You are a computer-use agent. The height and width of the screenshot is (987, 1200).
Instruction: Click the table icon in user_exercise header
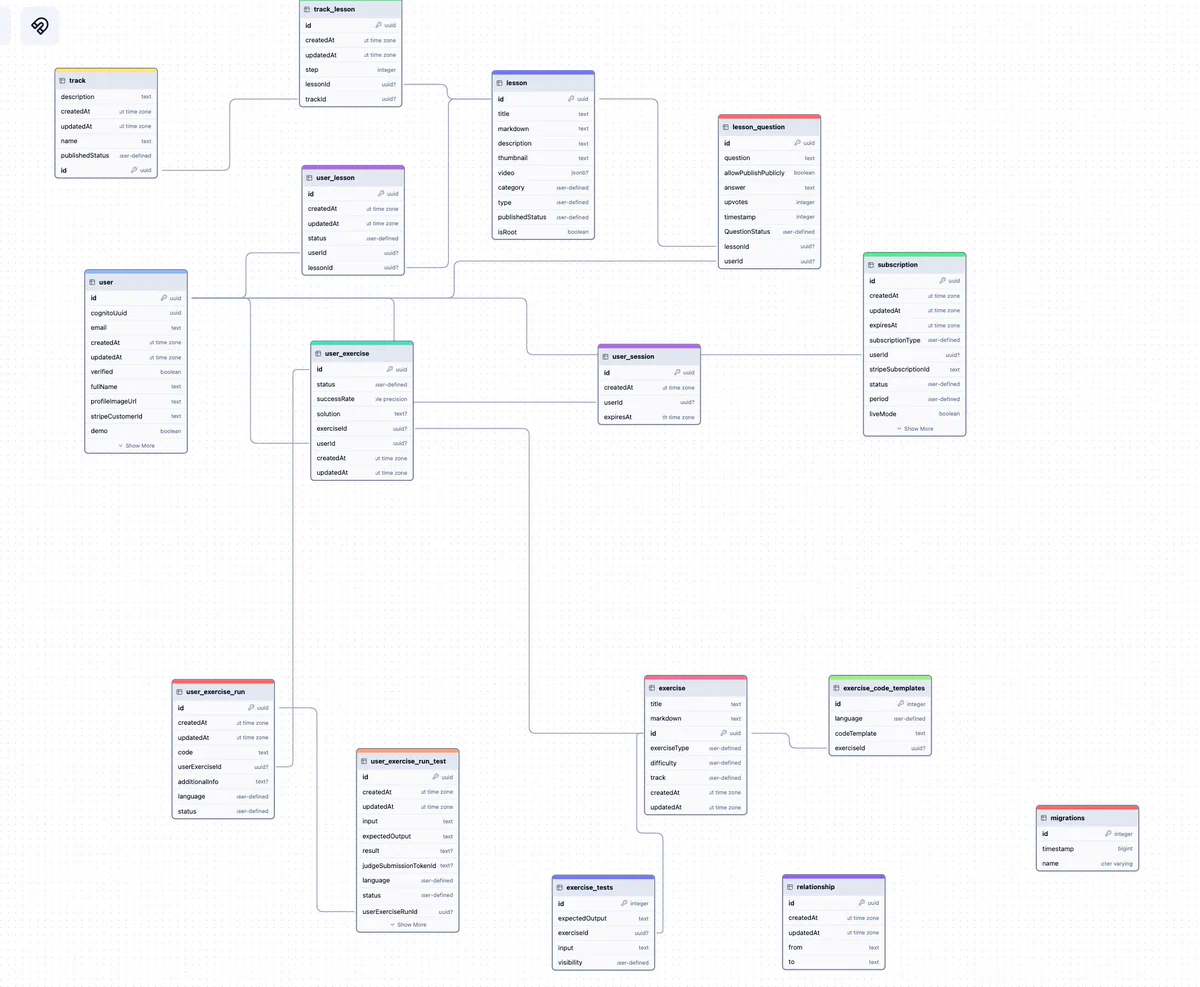point(318,353)
